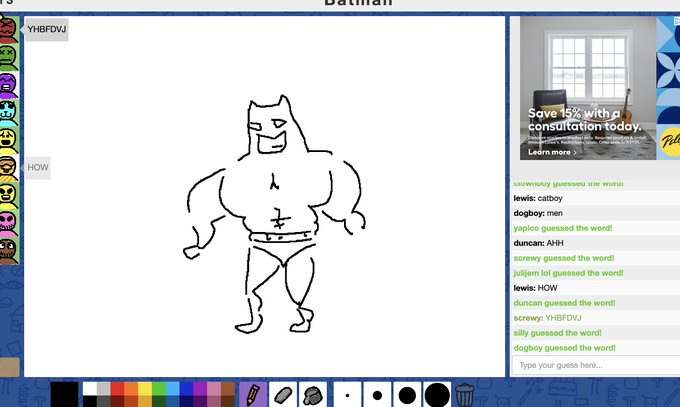The height and width of the screenshot is (407, 680).
Task: Pick the bright green color swatch
Action: tap(159, 388)
